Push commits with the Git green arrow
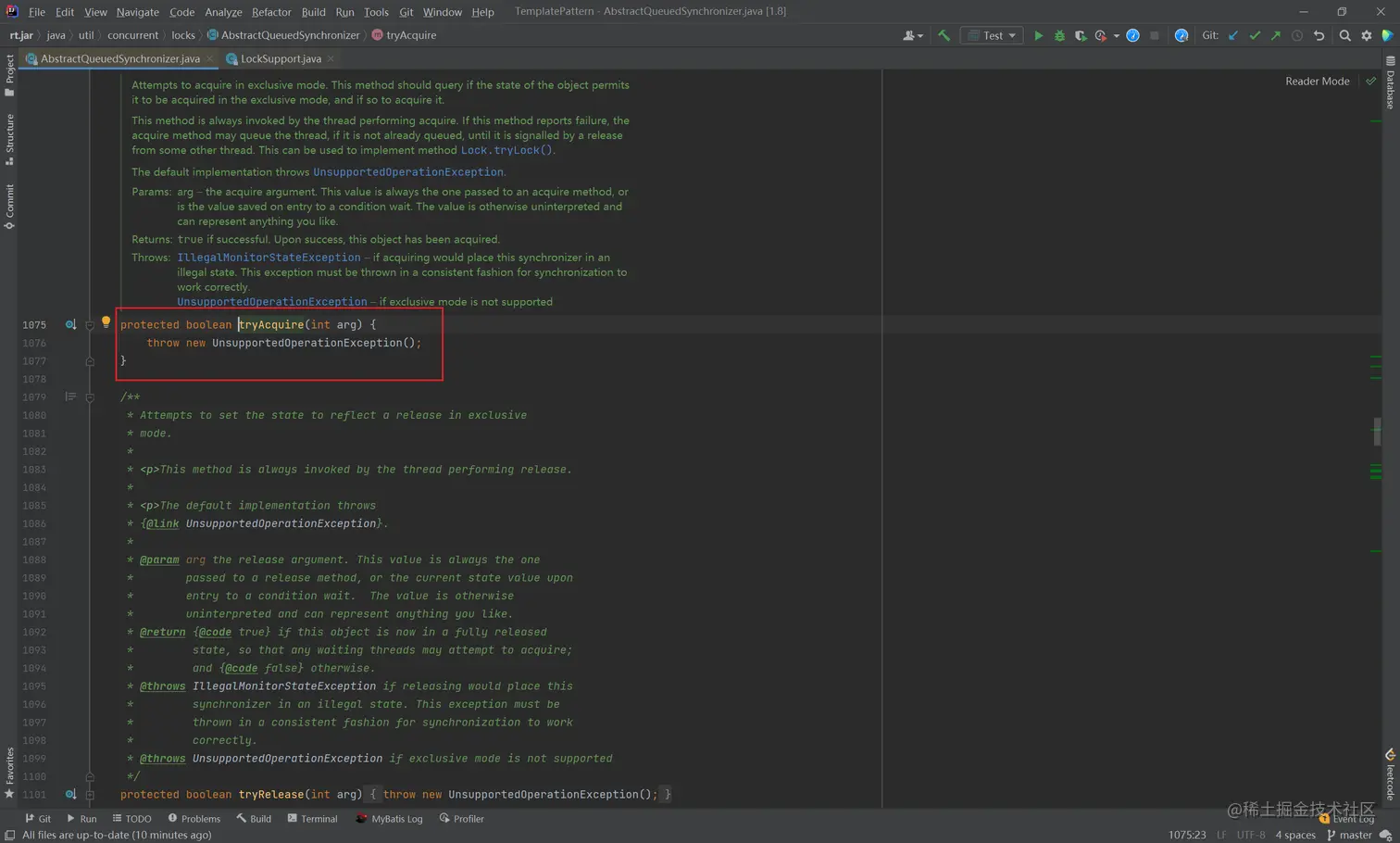The image size is (1400, 843). 1276,35
